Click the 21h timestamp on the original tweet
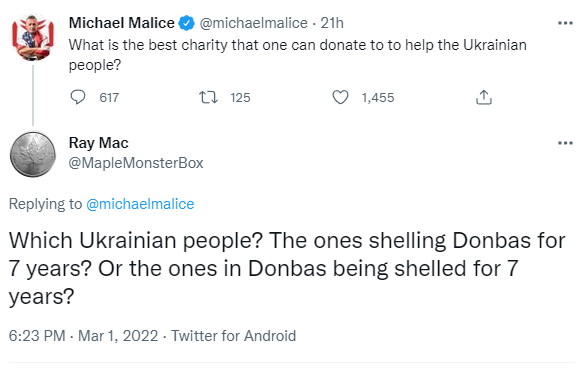 (332, 23)
